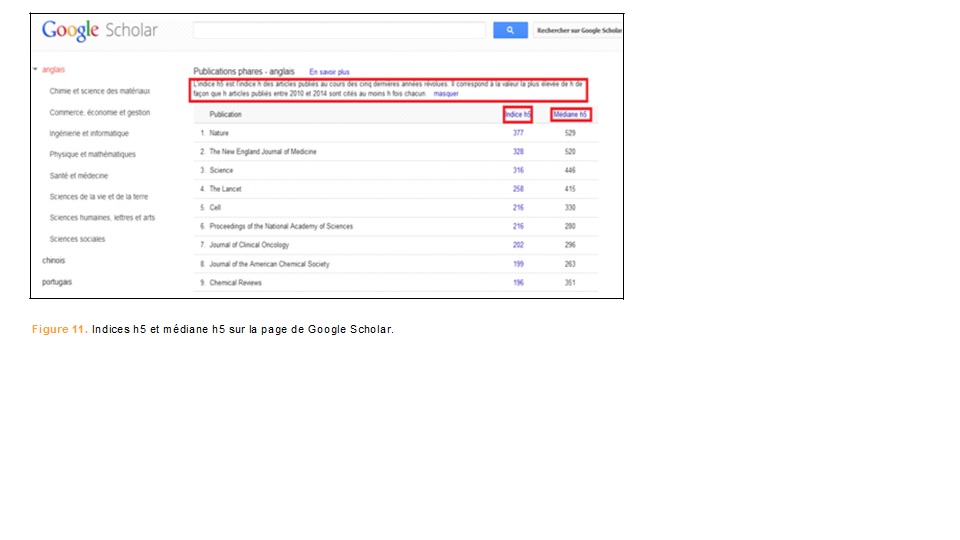Open the Google Scholar logo home link
Viewport: 960px width, 540px height.
[100, 30]
